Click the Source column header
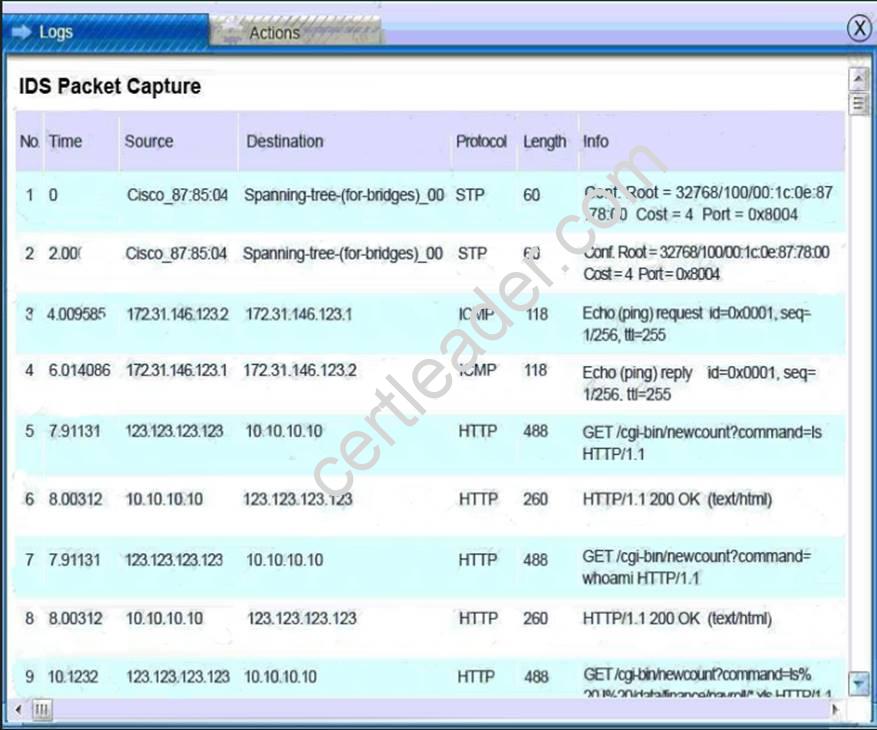The height and width of the screenshot is (730, 877). point(148,141)
